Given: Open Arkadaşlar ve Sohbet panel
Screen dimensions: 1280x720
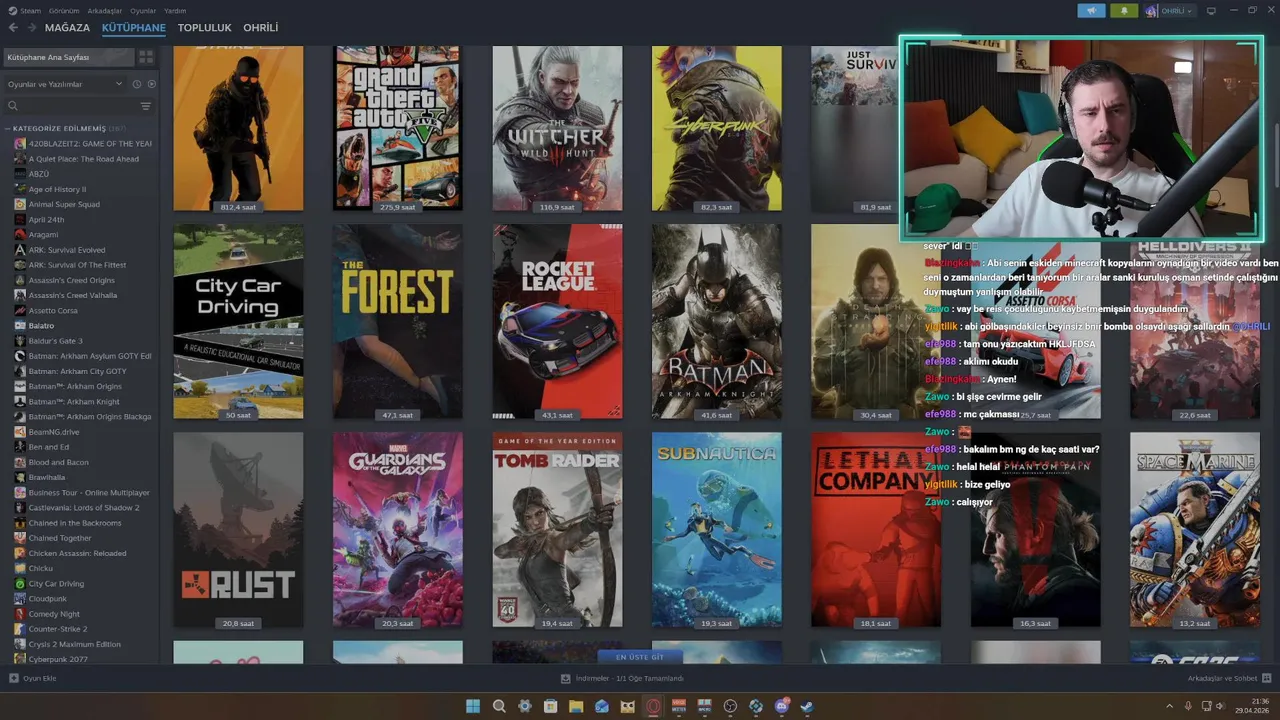Looking at the screenshot, I should tap(1222, 678).
